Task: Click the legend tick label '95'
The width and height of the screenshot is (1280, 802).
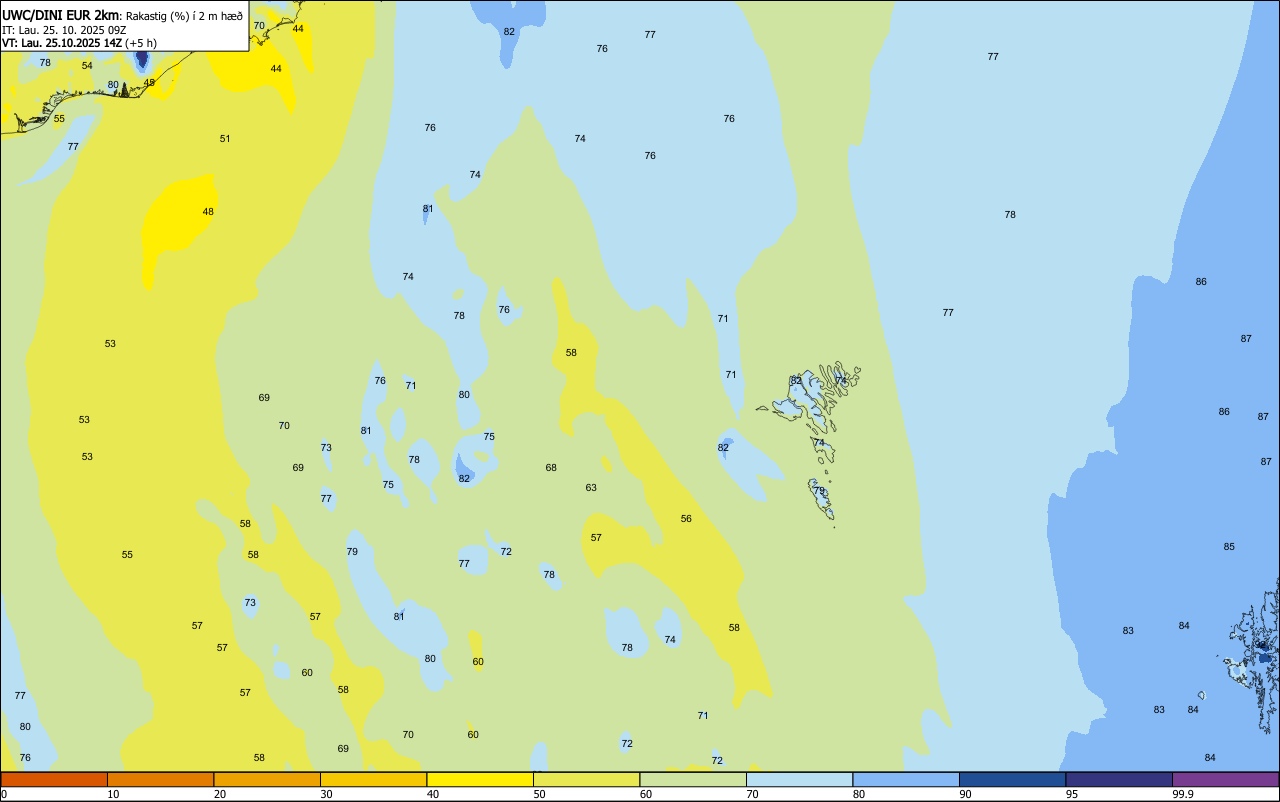Action: click(x=1072, y=794)
